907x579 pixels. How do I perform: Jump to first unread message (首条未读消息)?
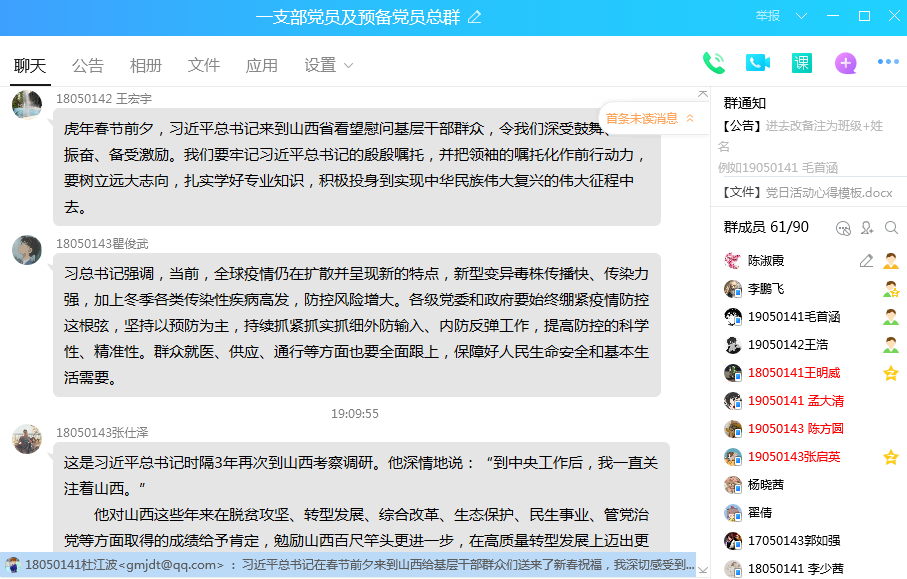click(649, 118)
